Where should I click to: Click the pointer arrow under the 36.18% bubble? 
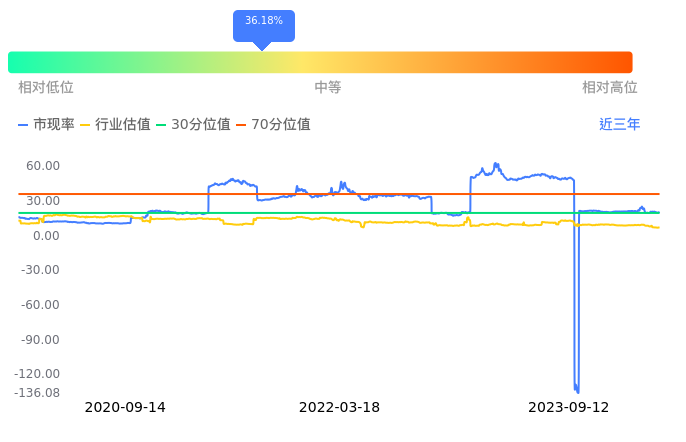click(262, 45)
